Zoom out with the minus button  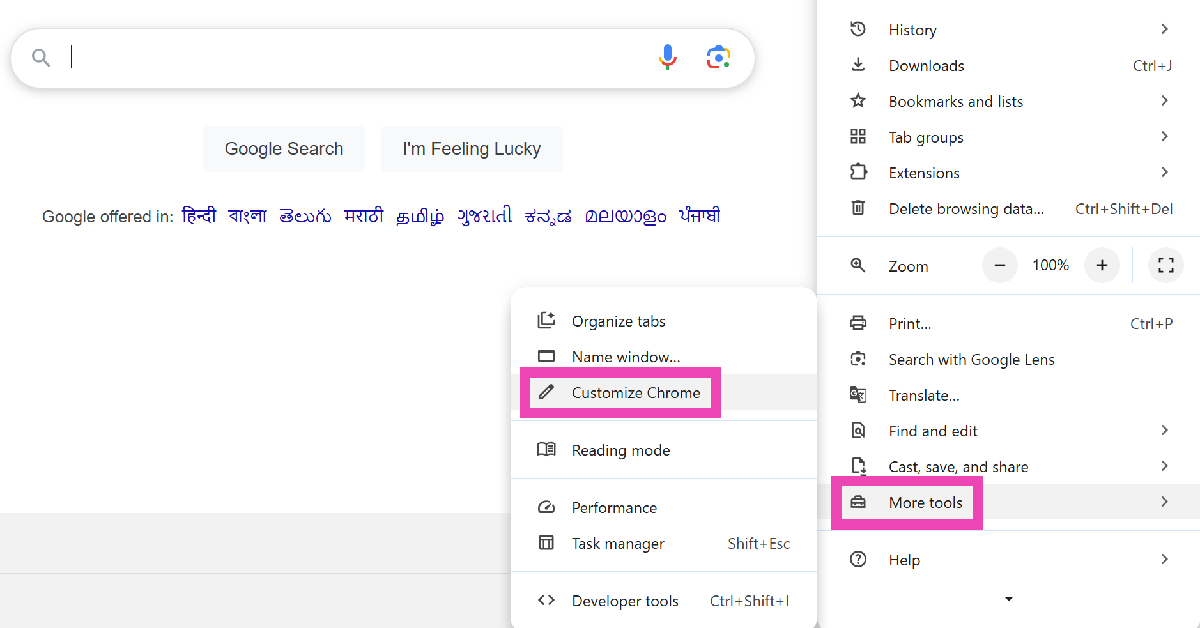point(1000,265)
